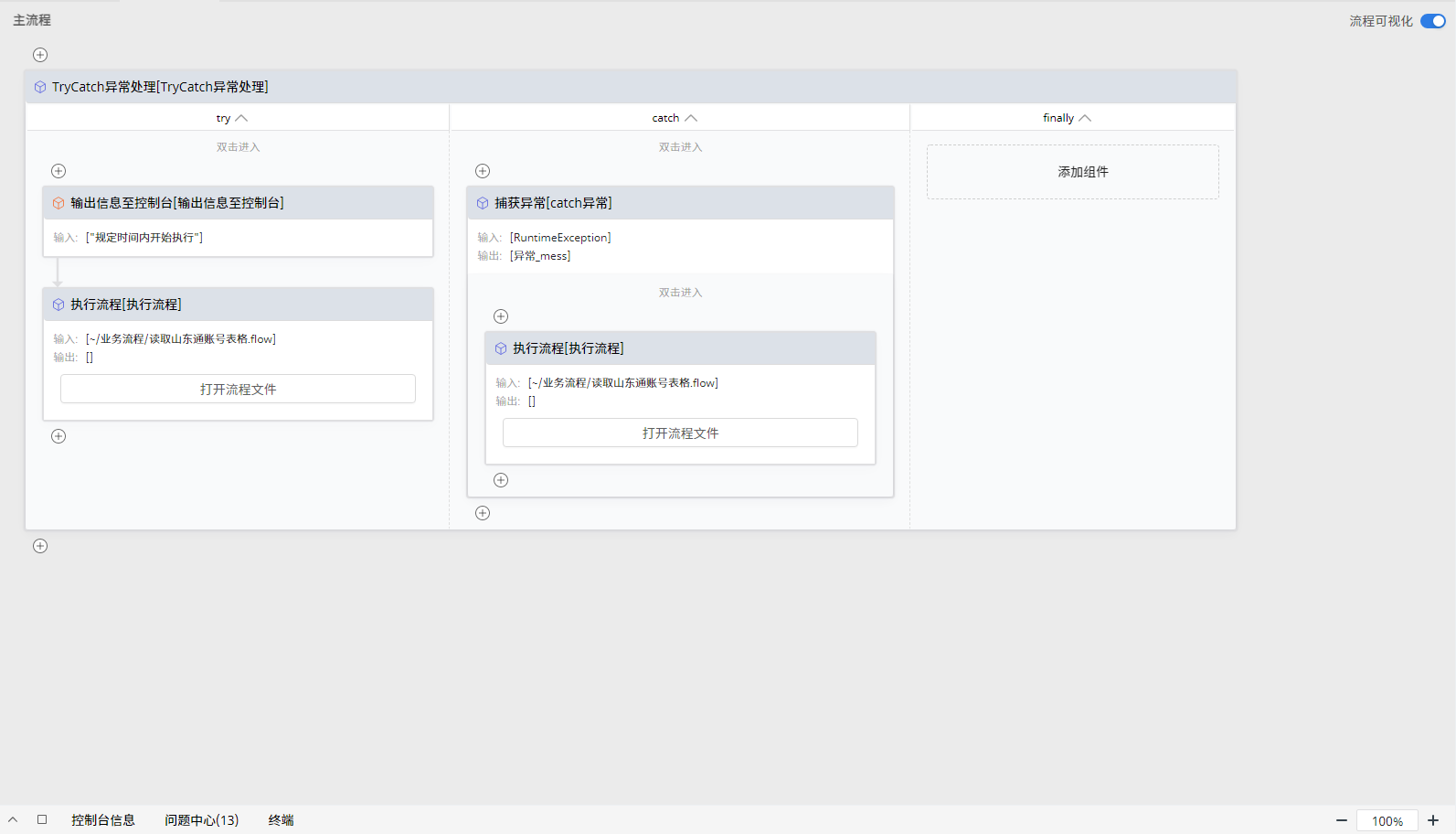Click the 100% zoom level field
The width and height of the screenshot is (1456, 834).
(x=1387, y=821)
